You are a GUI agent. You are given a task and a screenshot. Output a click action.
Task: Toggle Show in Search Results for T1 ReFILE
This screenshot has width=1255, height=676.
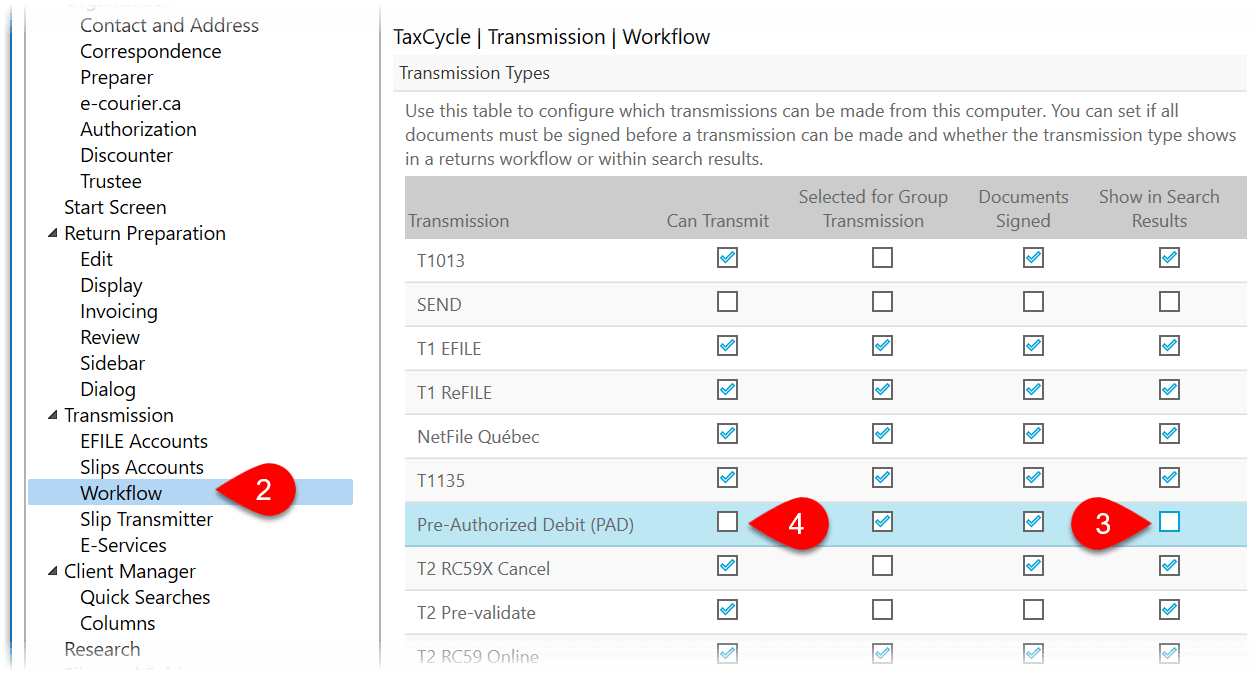tap(1169, 390)
